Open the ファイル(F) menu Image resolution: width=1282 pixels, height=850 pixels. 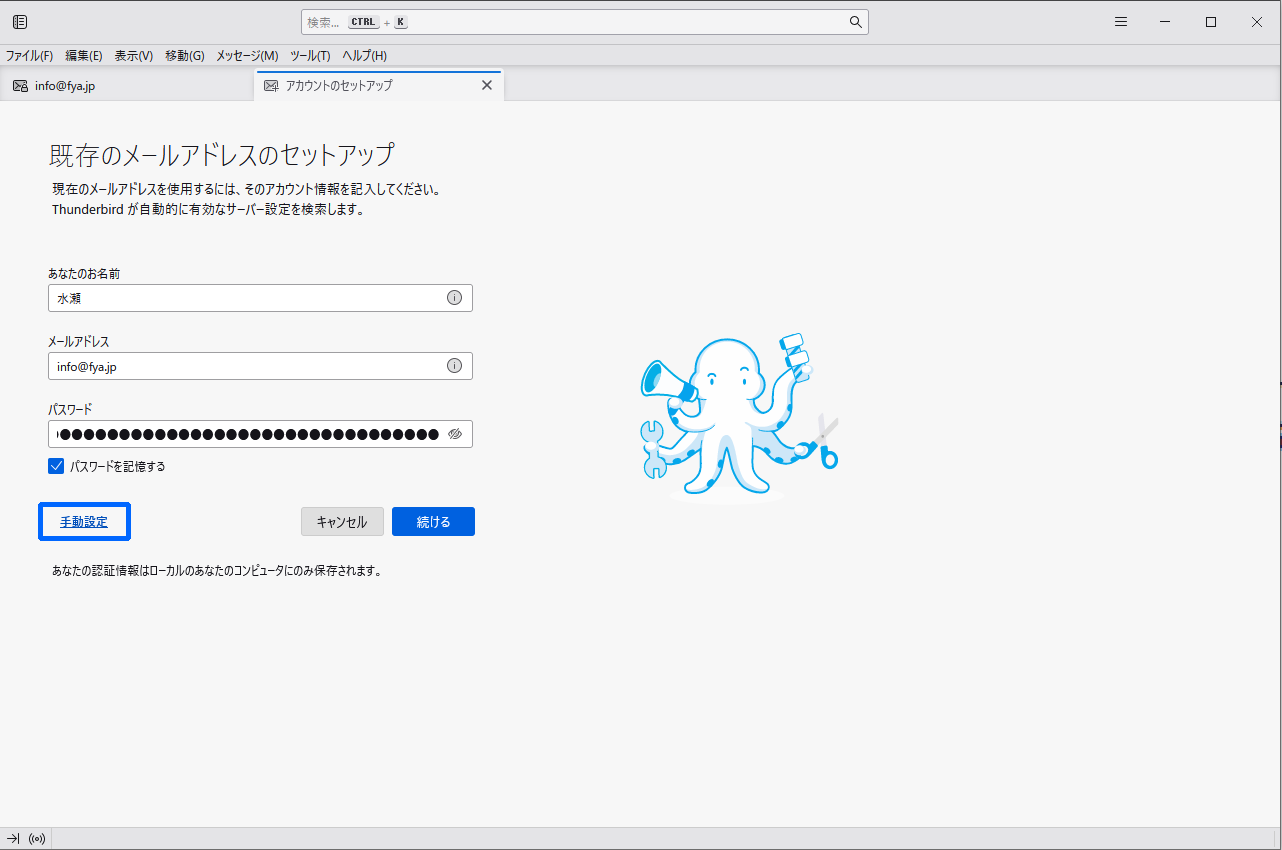29,56
